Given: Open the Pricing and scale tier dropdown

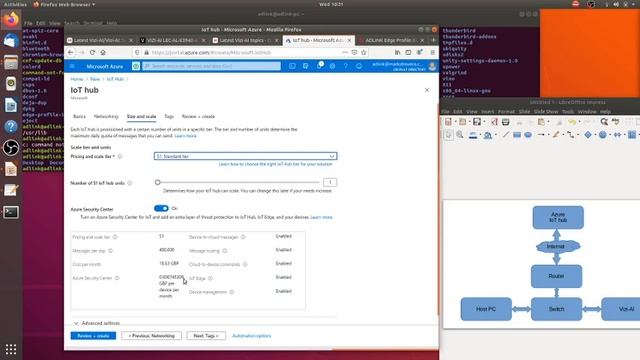Looking at the screenshot, I should pos(245,156).
